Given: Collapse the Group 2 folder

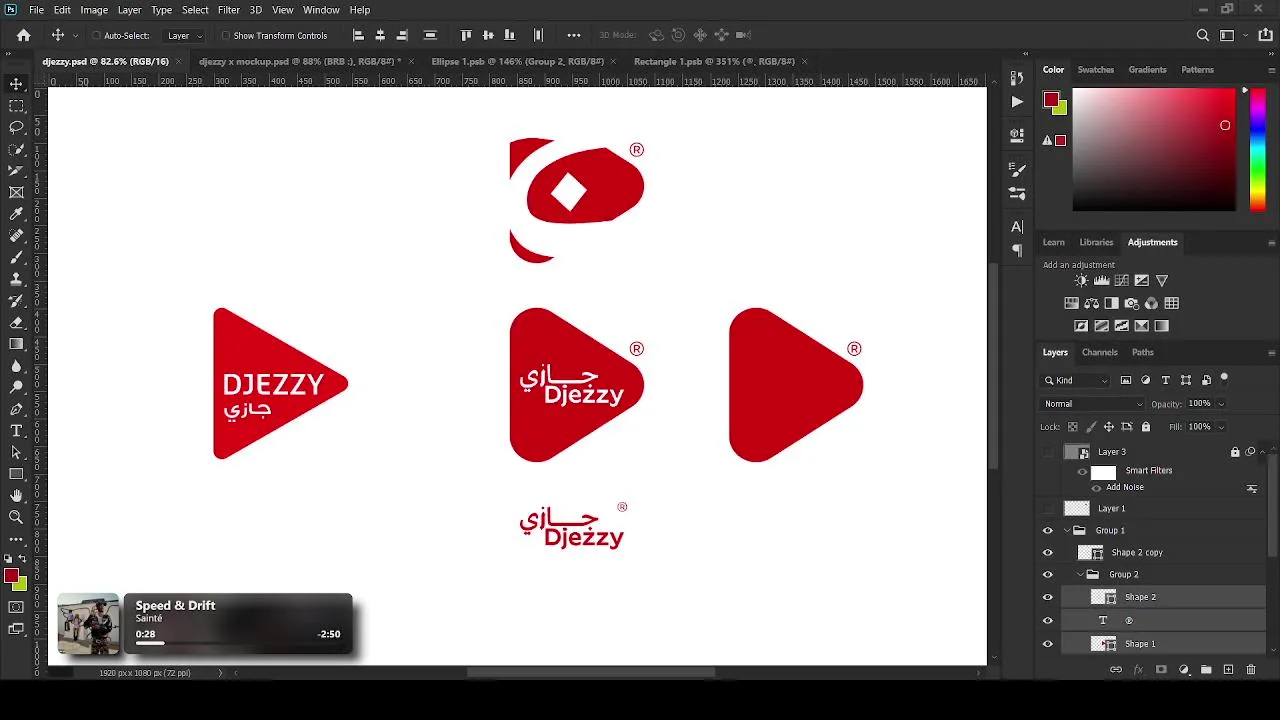Looking at the screenshot, I should pos(1080,575).
